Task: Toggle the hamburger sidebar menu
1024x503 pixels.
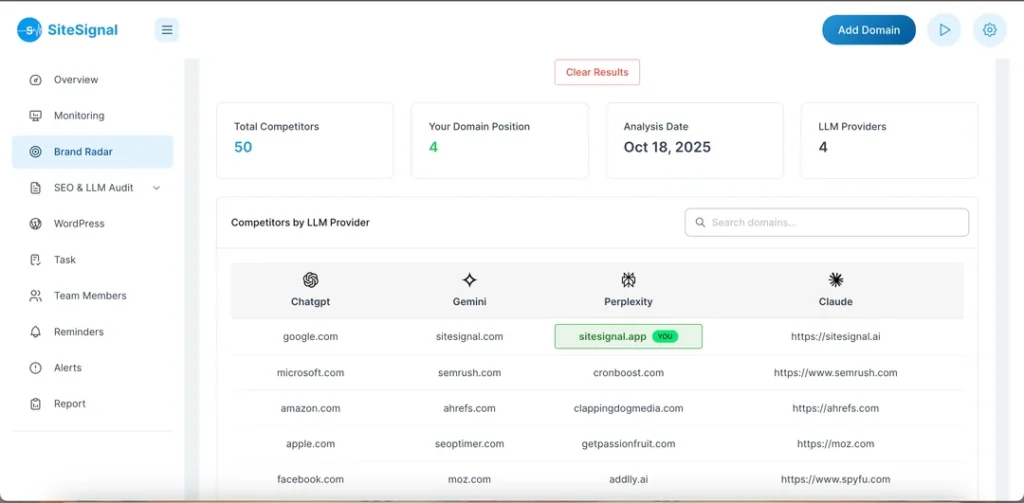Action: (167, 30)
